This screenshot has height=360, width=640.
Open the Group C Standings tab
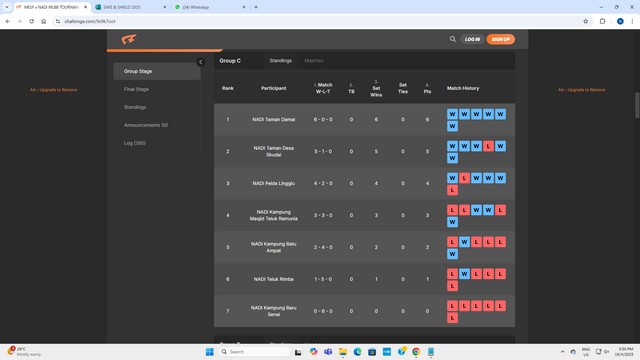(280, 60)
